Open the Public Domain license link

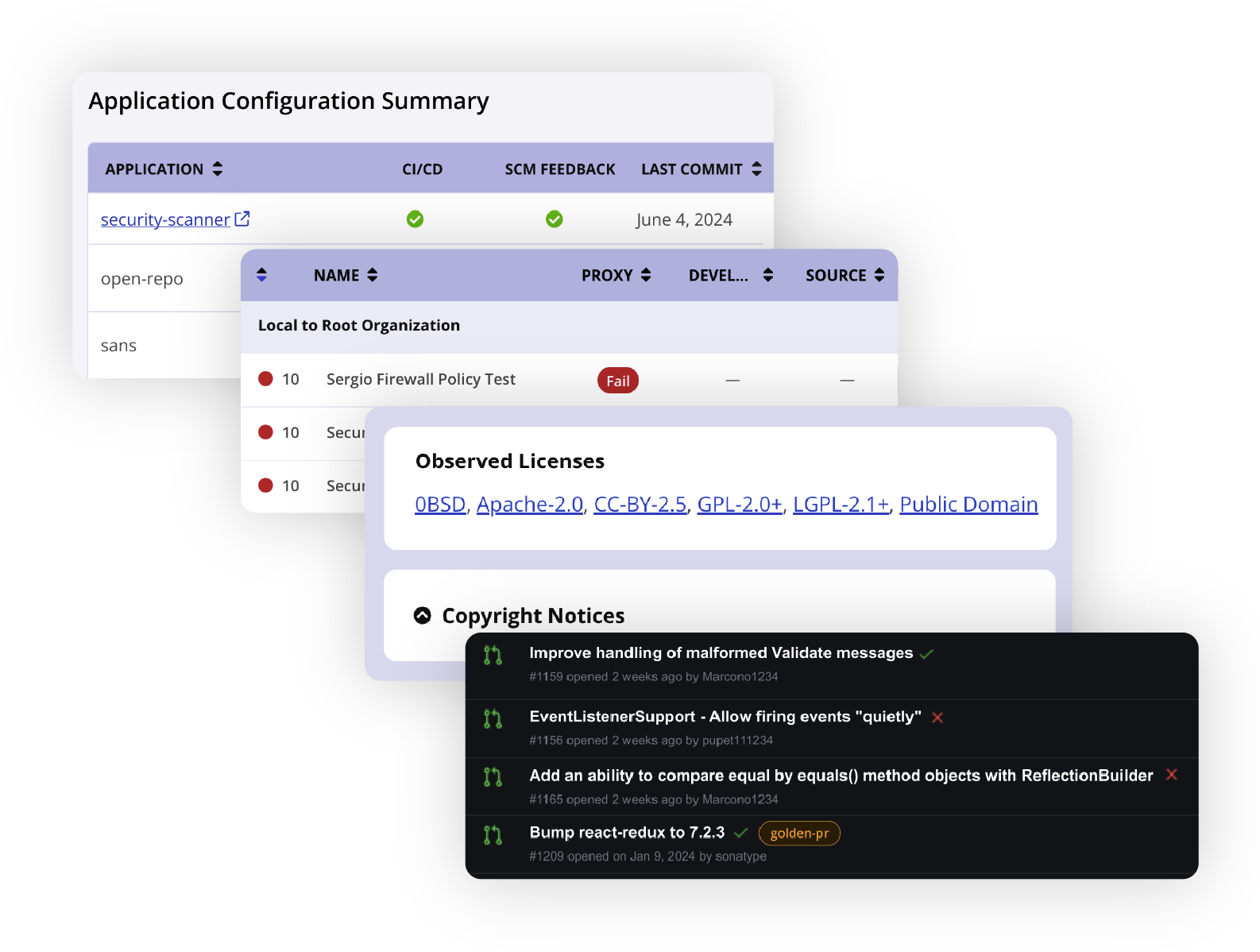(968, 505)
